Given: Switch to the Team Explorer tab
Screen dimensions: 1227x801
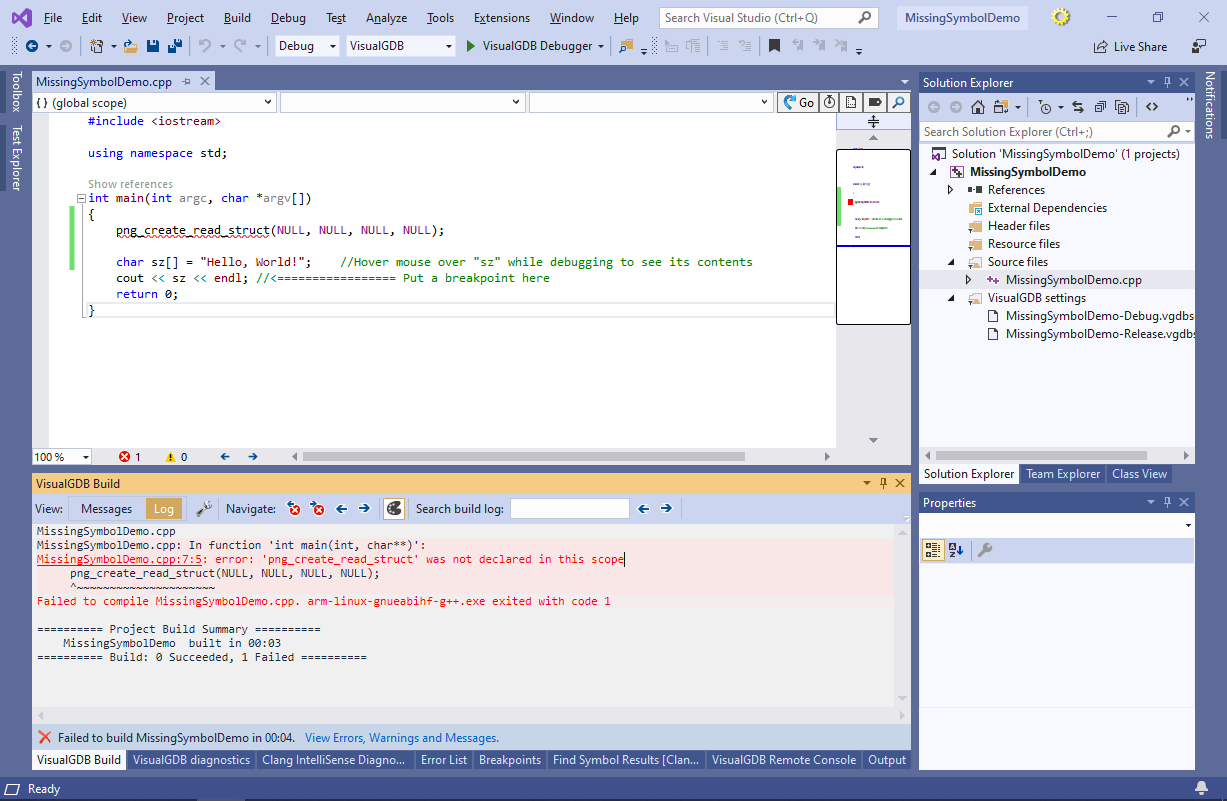Looking at the screenshot, I should (x=1063, y=474).
